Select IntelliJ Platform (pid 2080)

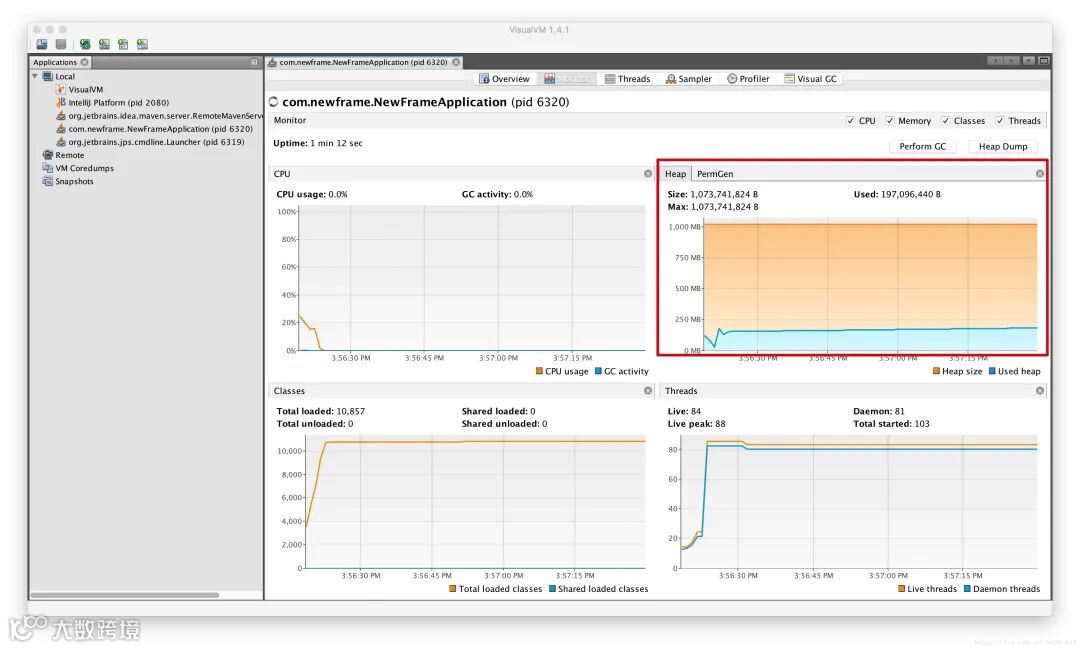(x=118, y=103)
